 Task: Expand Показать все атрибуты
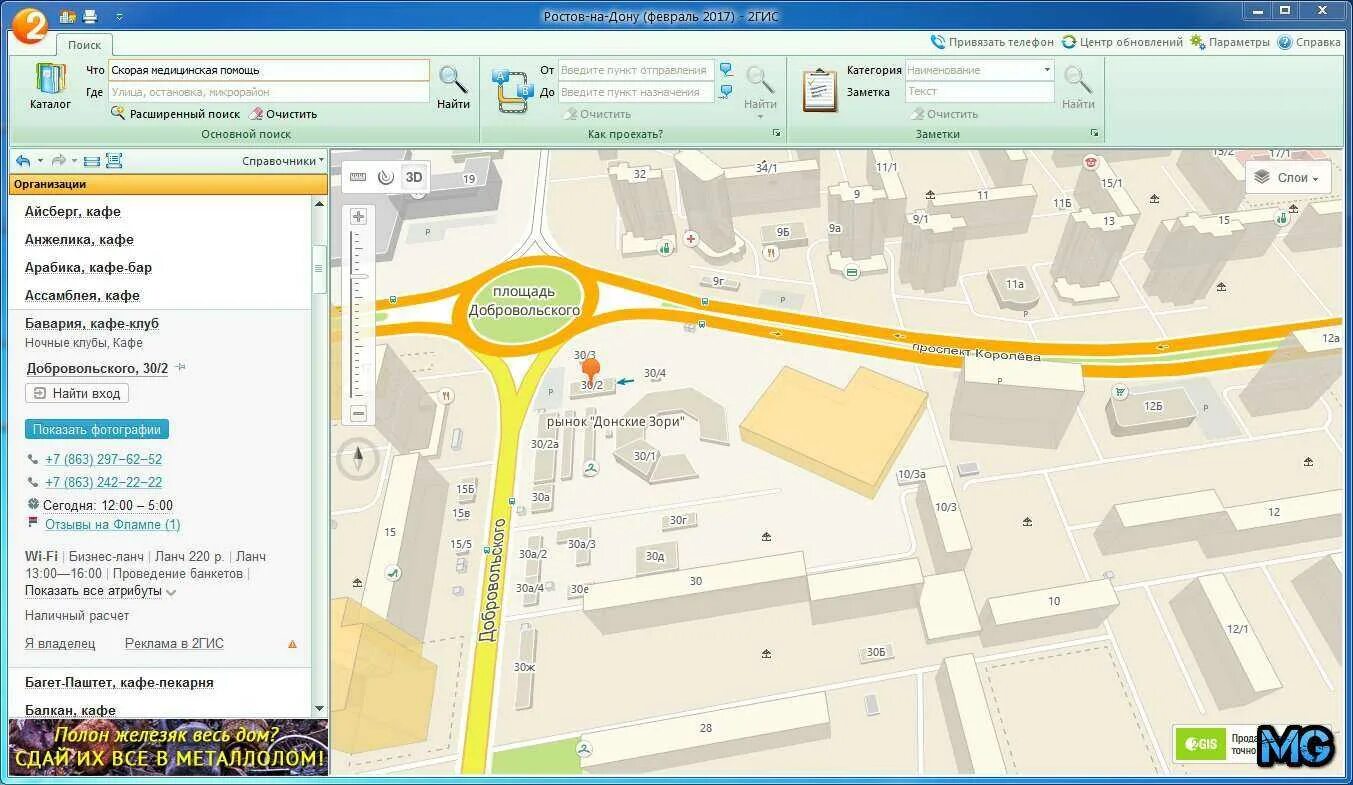coord(100,591)
